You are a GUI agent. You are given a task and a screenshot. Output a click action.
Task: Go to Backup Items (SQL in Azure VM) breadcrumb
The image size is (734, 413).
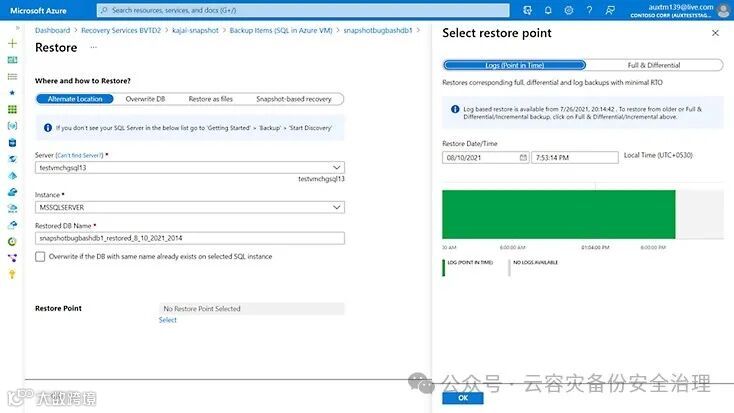pos(281,30)
